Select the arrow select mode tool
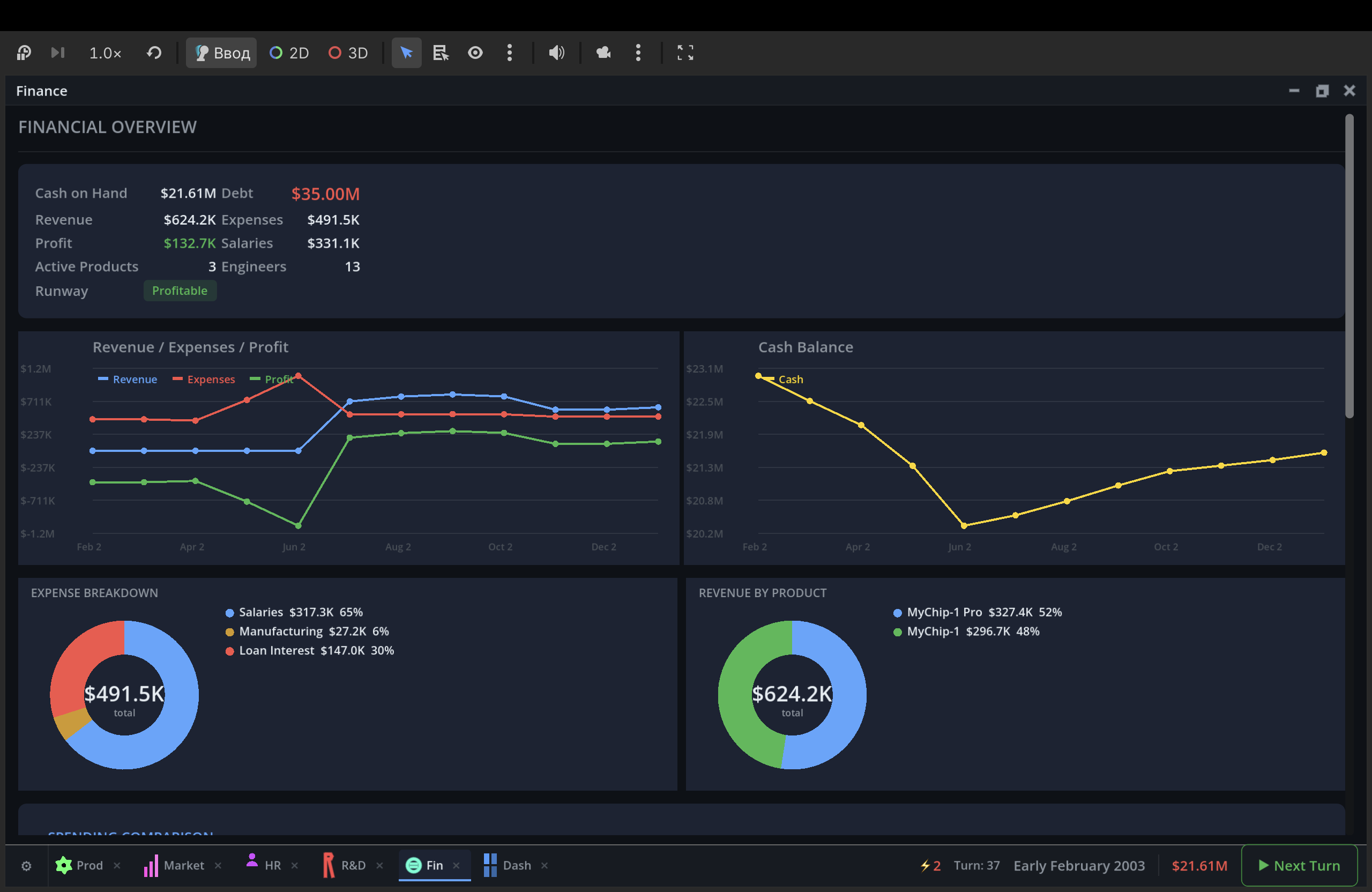1372x892 pixels. (406, 53)
